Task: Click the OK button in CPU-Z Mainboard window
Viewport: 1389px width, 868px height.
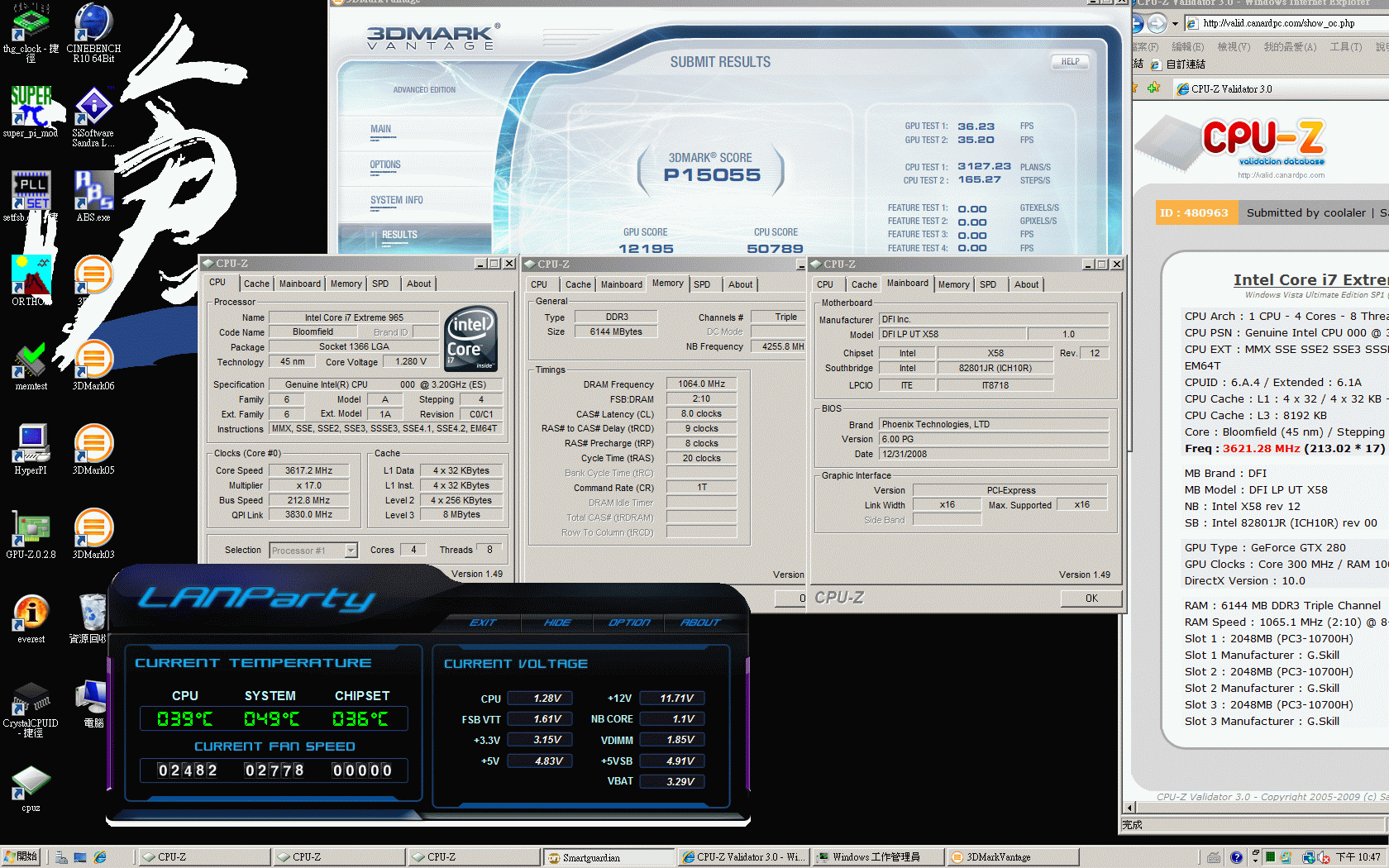Action: tap(1091, 598)
